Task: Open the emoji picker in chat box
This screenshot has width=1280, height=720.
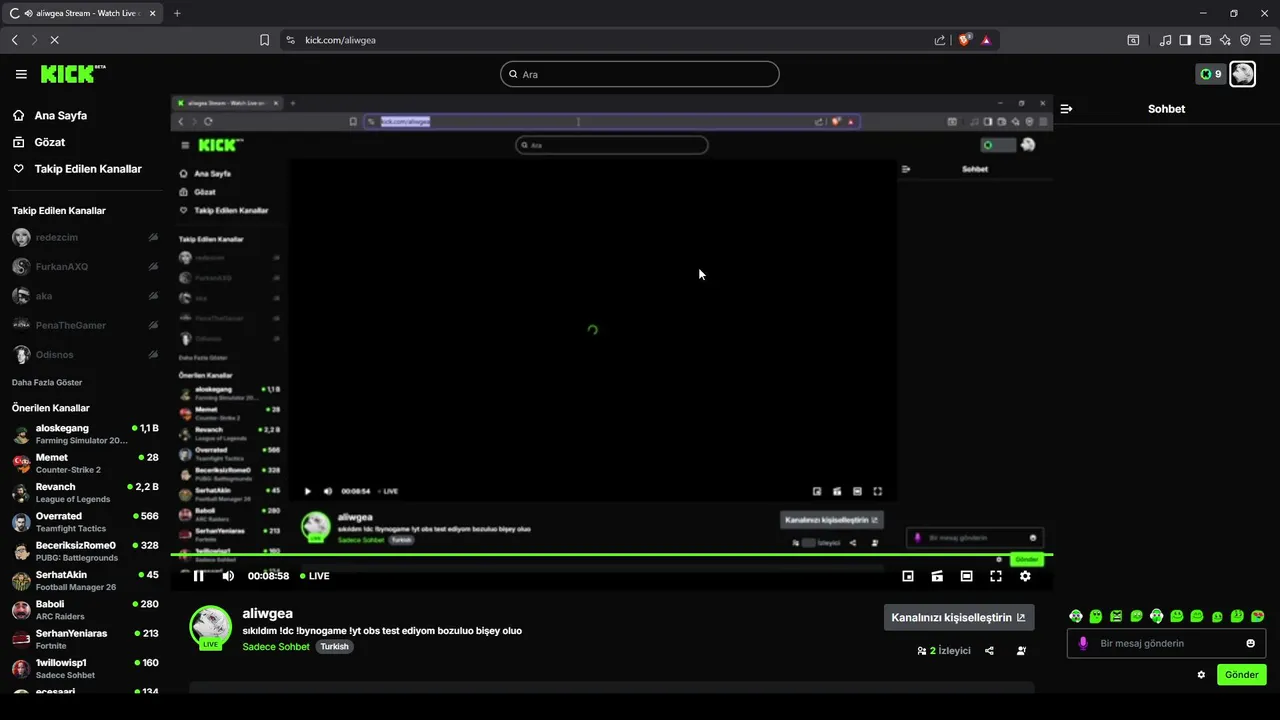Action: click(x=1250, y=643)
